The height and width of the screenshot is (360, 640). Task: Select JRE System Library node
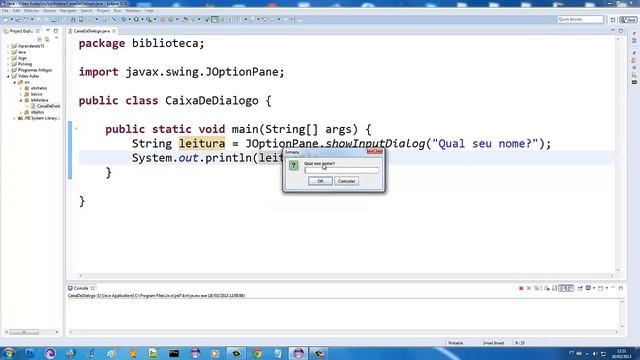pyautogui.click(x=38, y=118)
